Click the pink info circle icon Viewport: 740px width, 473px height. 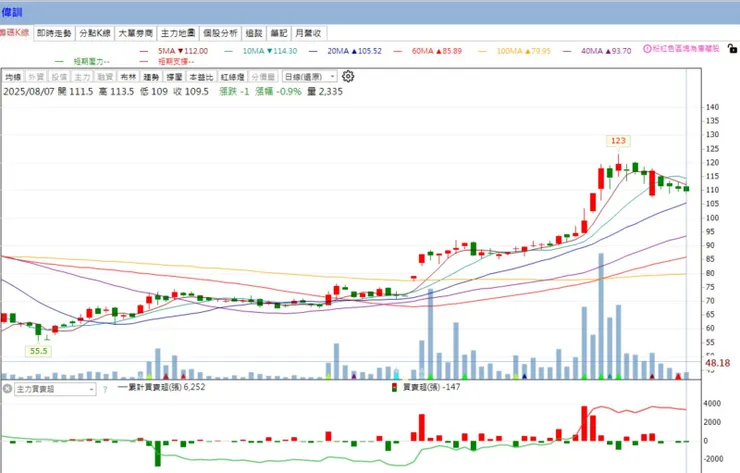(647, 49)
